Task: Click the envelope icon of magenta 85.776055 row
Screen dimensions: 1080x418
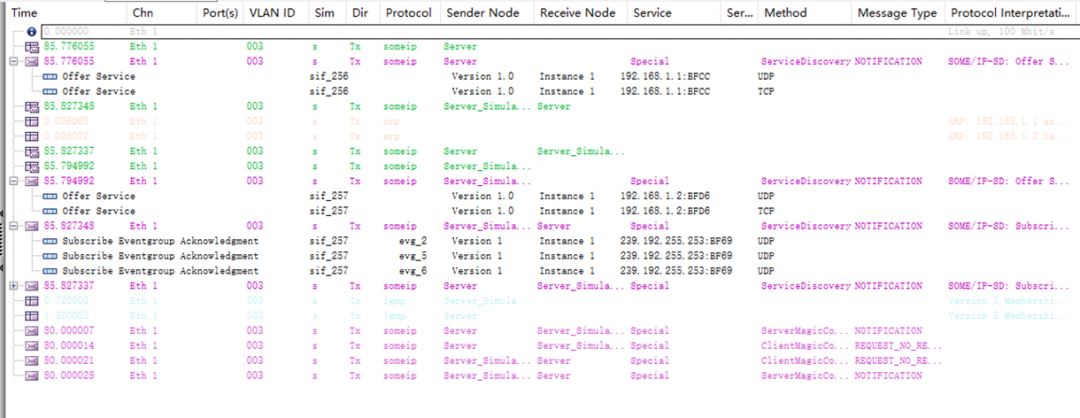Action: [x=32, y=61]
